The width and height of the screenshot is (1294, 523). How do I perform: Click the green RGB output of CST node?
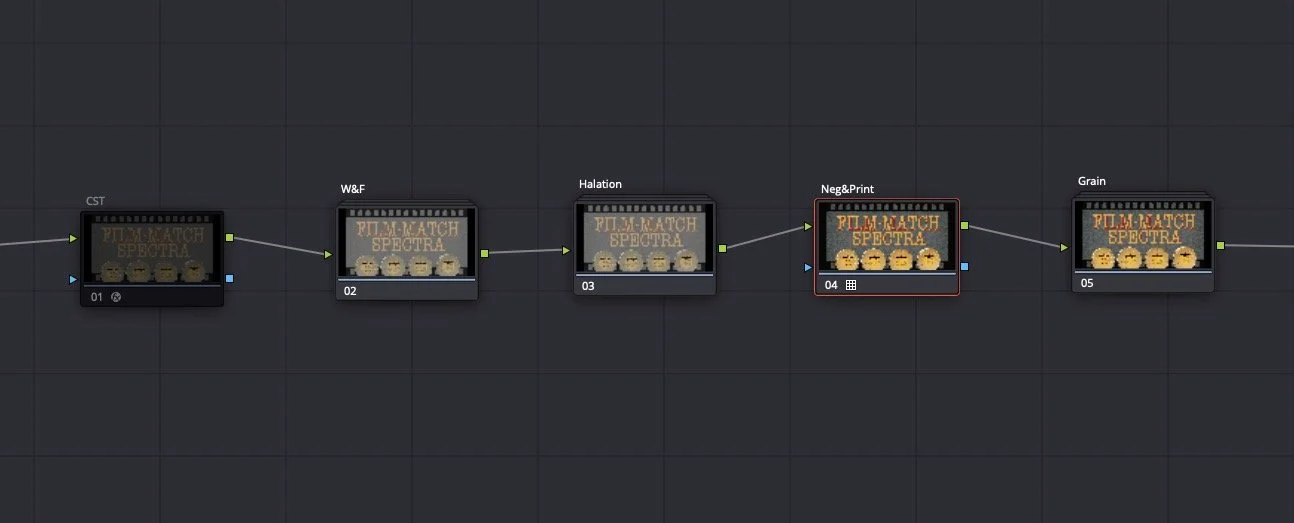tap(230, 238)
